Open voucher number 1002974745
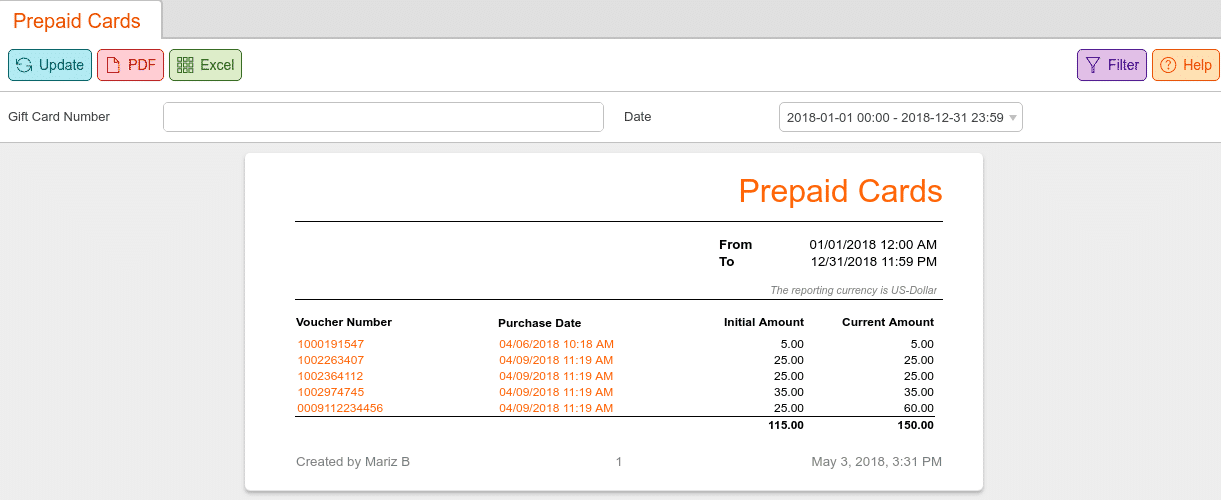The width and height of the screenshot is (1221, 500). (331, 392)
